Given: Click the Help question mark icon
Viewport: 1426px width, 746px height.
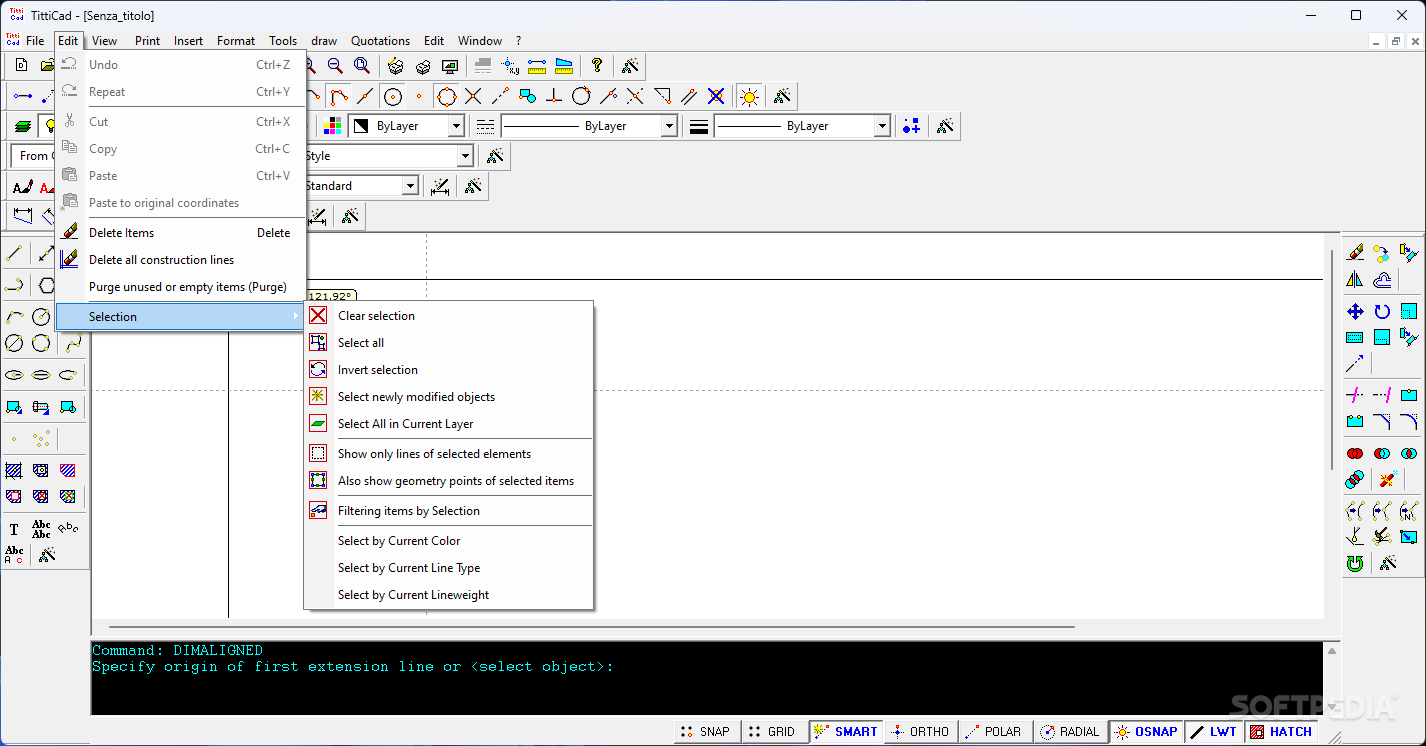Looking at the screenshot, I should coord(597,66).
